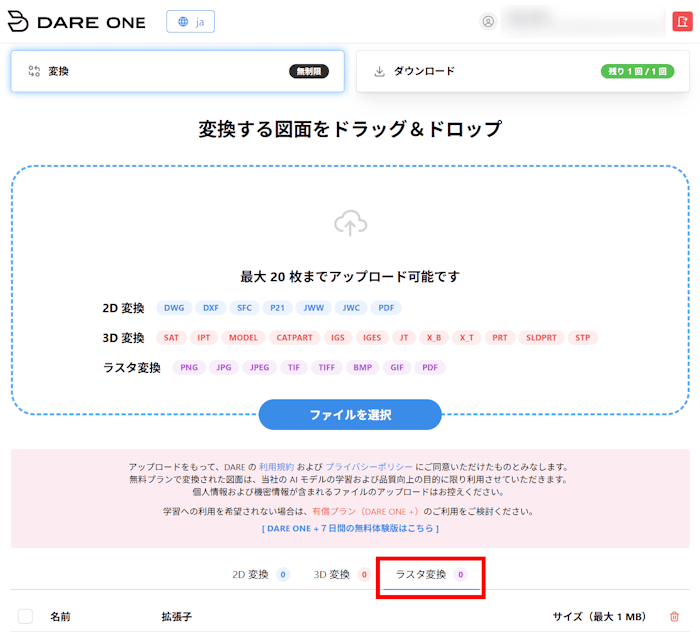The image size is (700, 641).
Task: Open the 変換 conversion panel
Action: (x=178, y=71)
